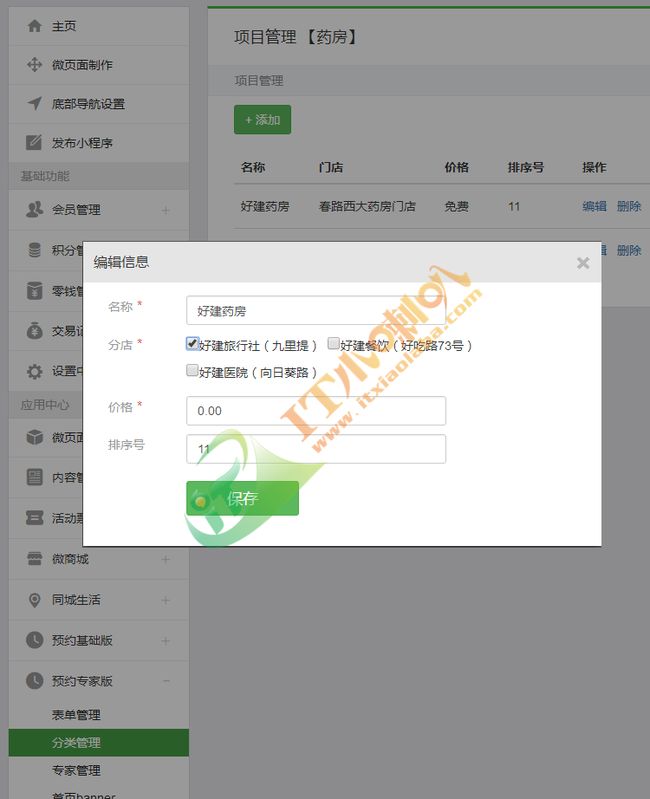
Task: Click the 项目管理 breadcrumb text
Action: coord(259,81)
